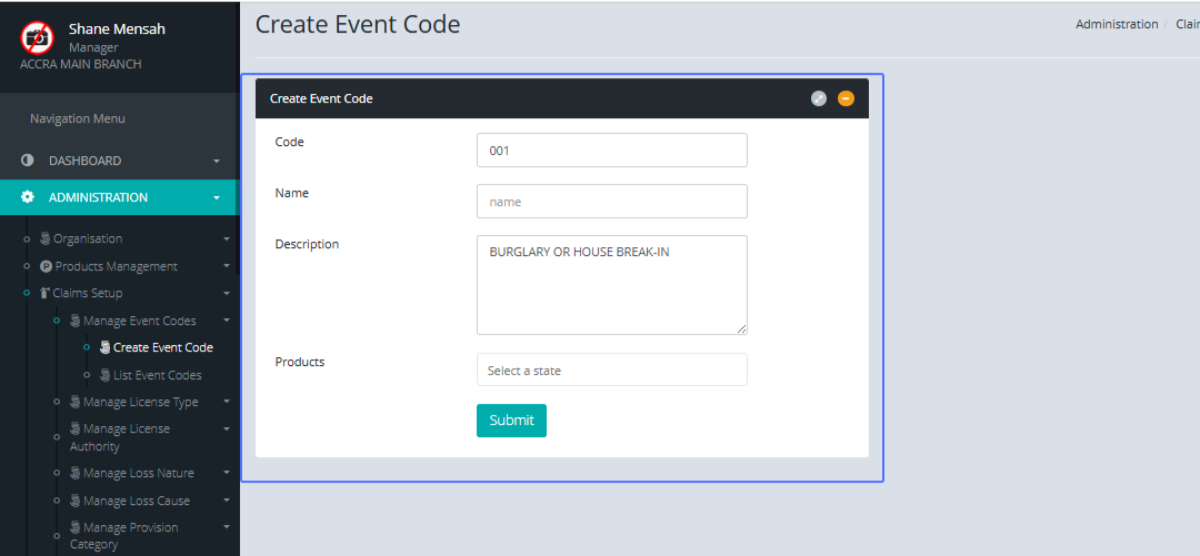Click the Claims Setup icon
1200x556 pixels.
pos(45,294)
